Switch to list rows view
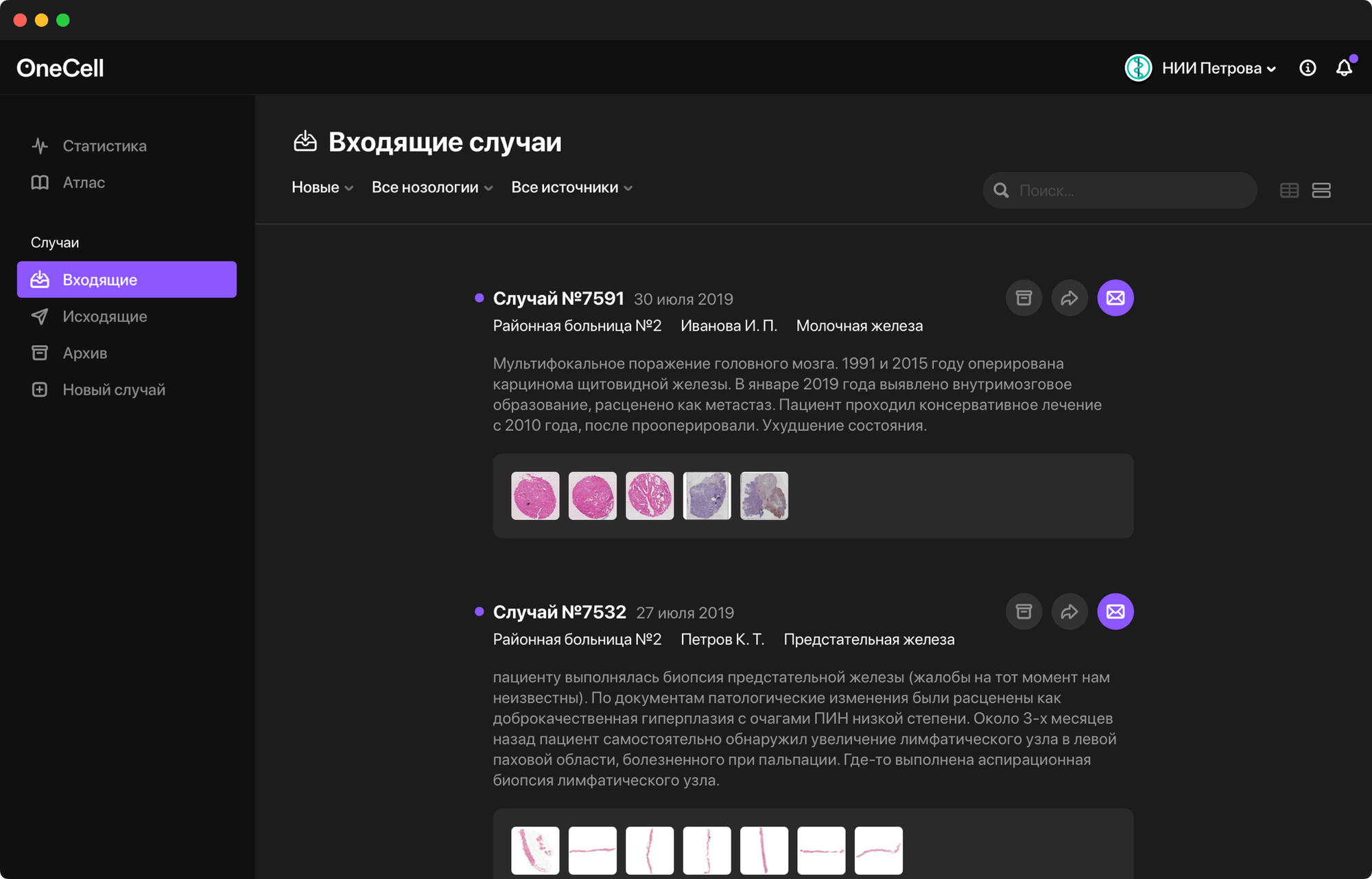 click(1321, 190)
